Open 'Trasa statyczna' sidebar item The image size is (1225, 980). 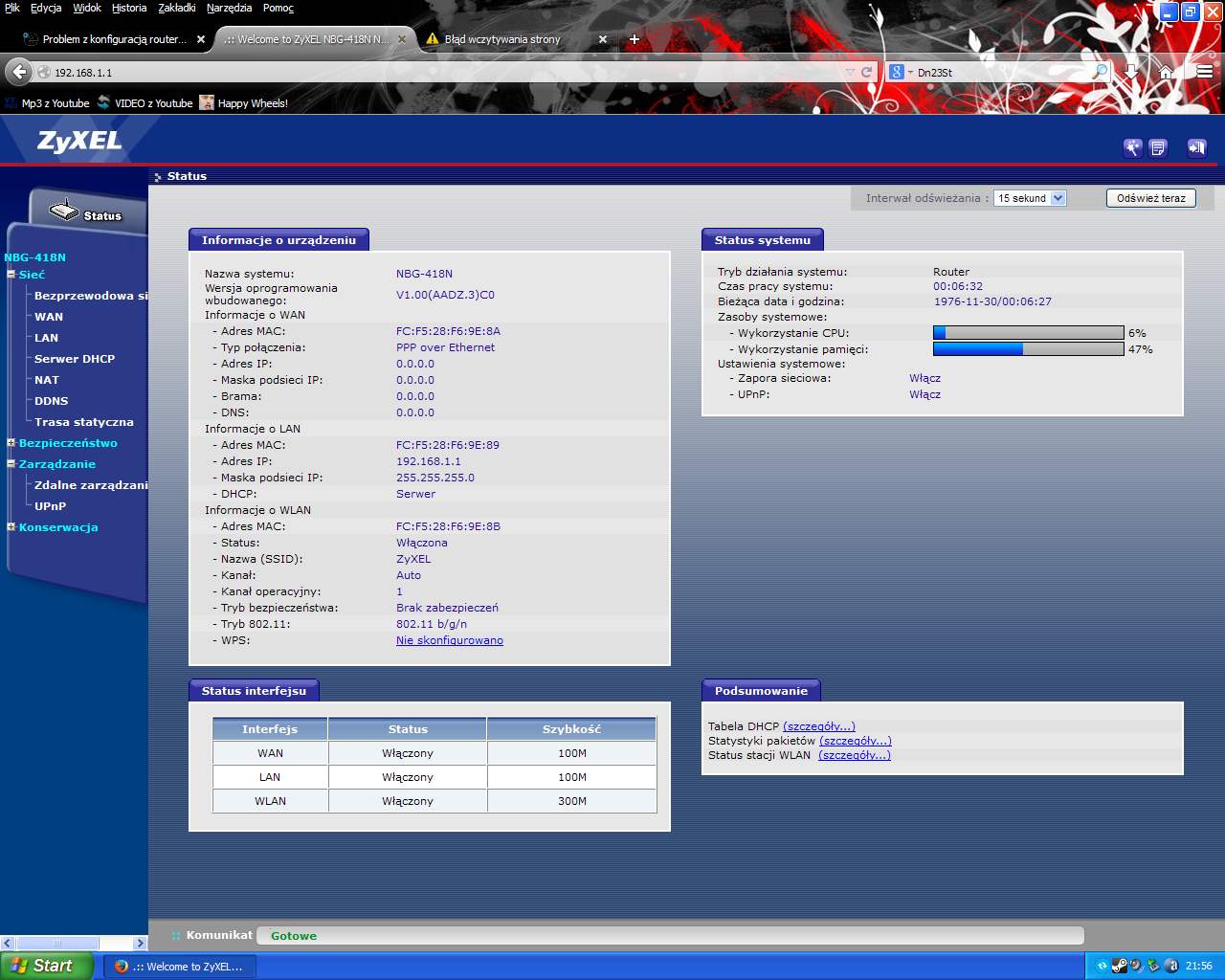point(84,422)
